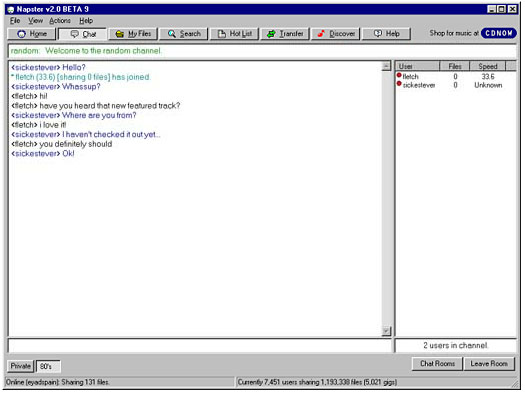Close the Napster window

[x=512, y=9]
